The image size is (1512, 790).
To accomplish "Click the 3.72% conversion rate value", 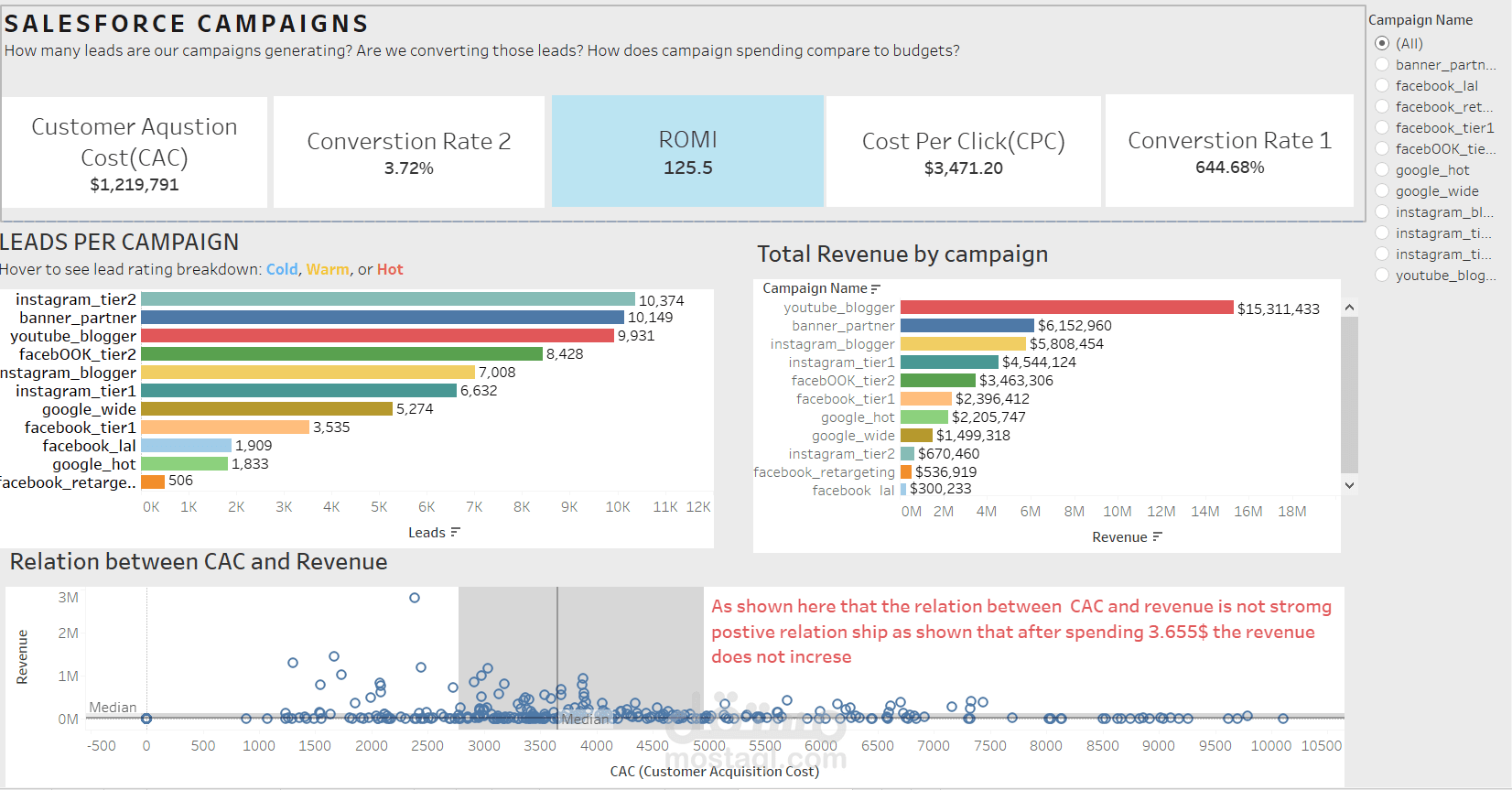I will [409, 168].
